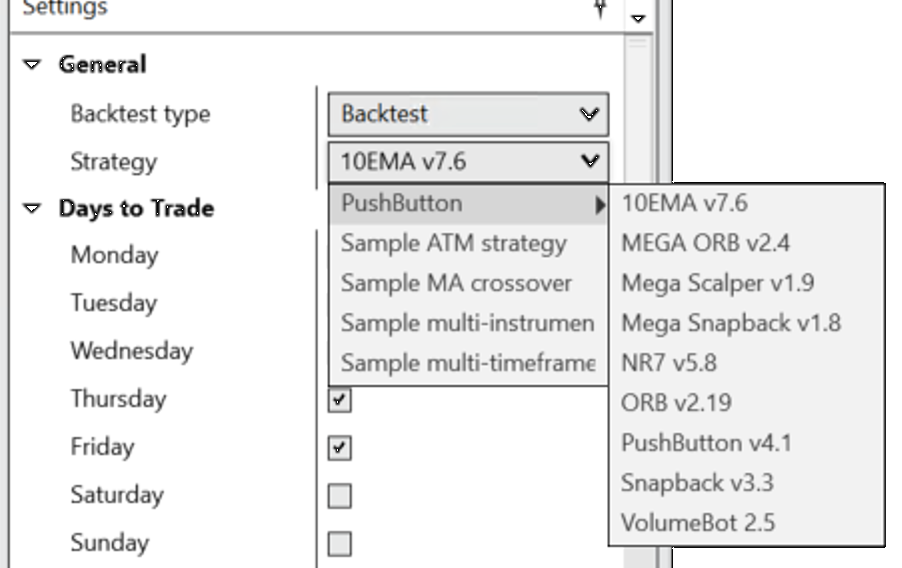
Task: Click the Strategy dropdown showing 10EMA v7.6
Action: 468,162
